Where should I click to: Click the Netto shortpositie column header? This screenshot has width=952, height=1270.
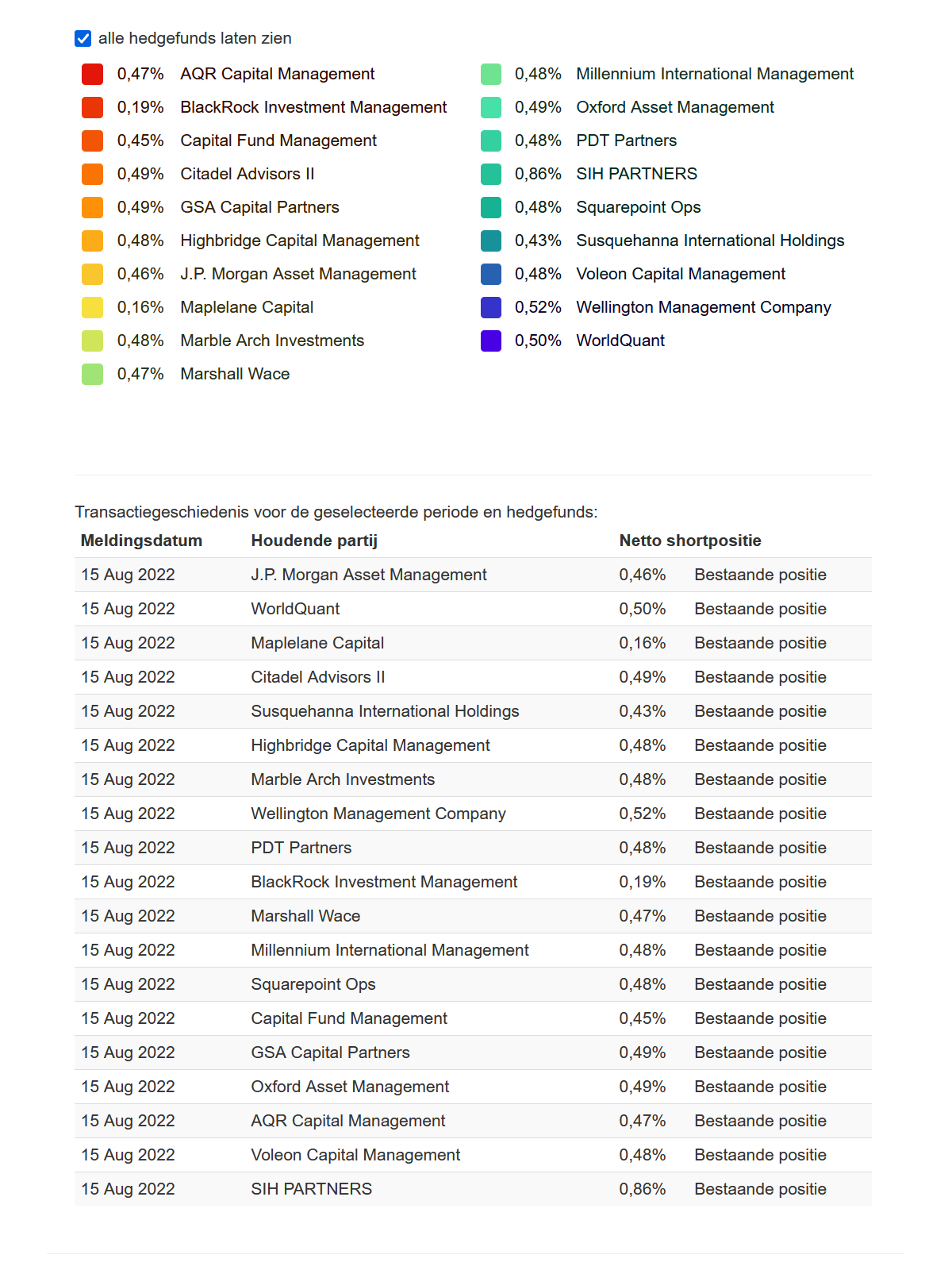pos(689,541)
